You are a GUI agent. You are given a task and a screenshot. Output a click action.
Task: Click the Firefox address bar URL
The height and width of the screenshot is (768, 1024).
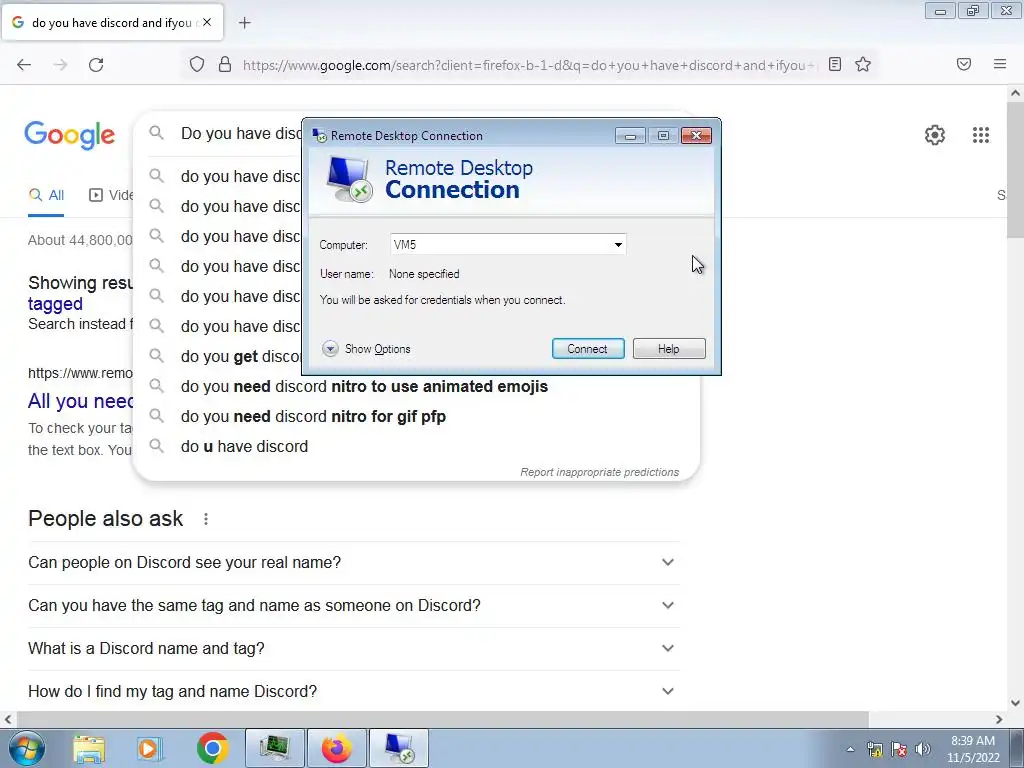pyautogui.click(x=529, y=65)
